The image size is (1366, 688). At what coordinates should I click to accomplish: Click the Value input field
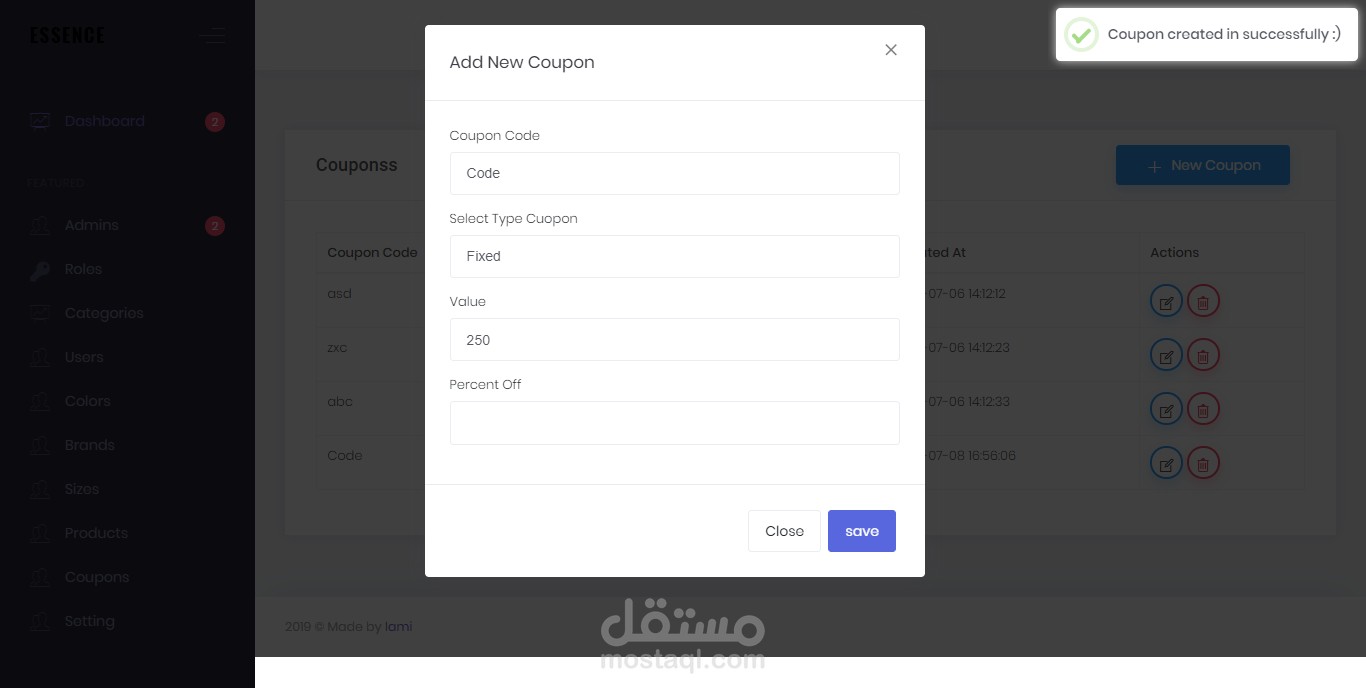coord(674,340)
